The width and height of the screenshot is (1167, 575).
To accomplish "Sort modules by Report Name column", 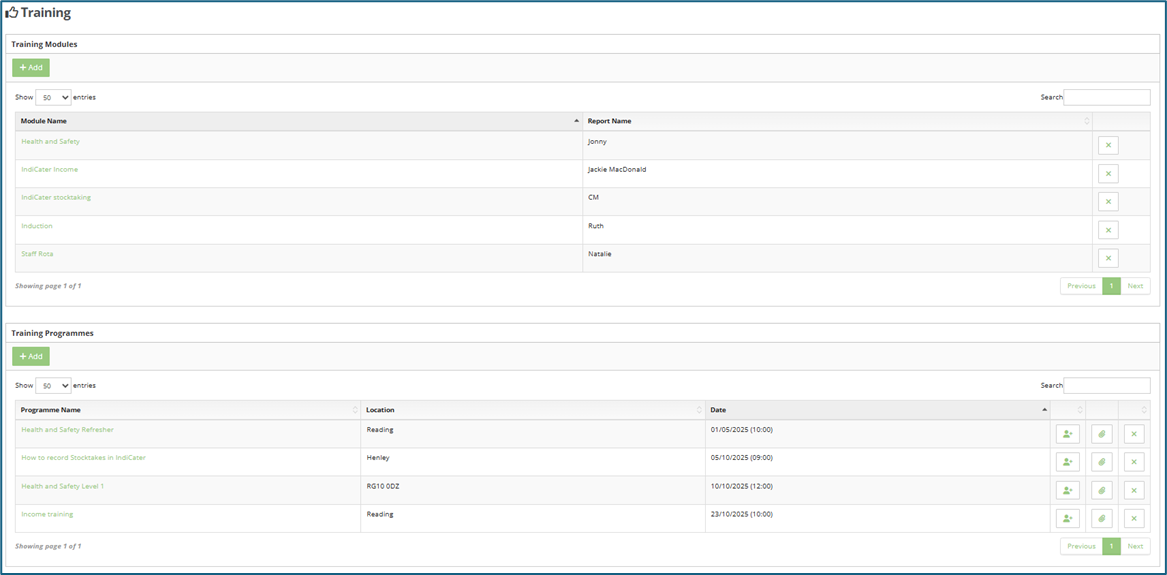I will pyautogui.click(x=838, y=121).
